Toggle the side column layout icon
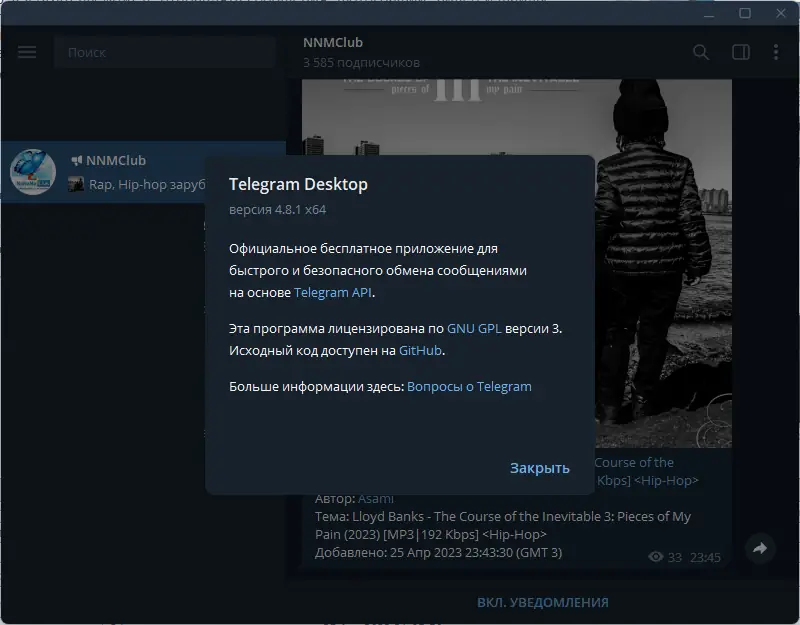Viewport: 800px width, 625px height. coord(740,52)
